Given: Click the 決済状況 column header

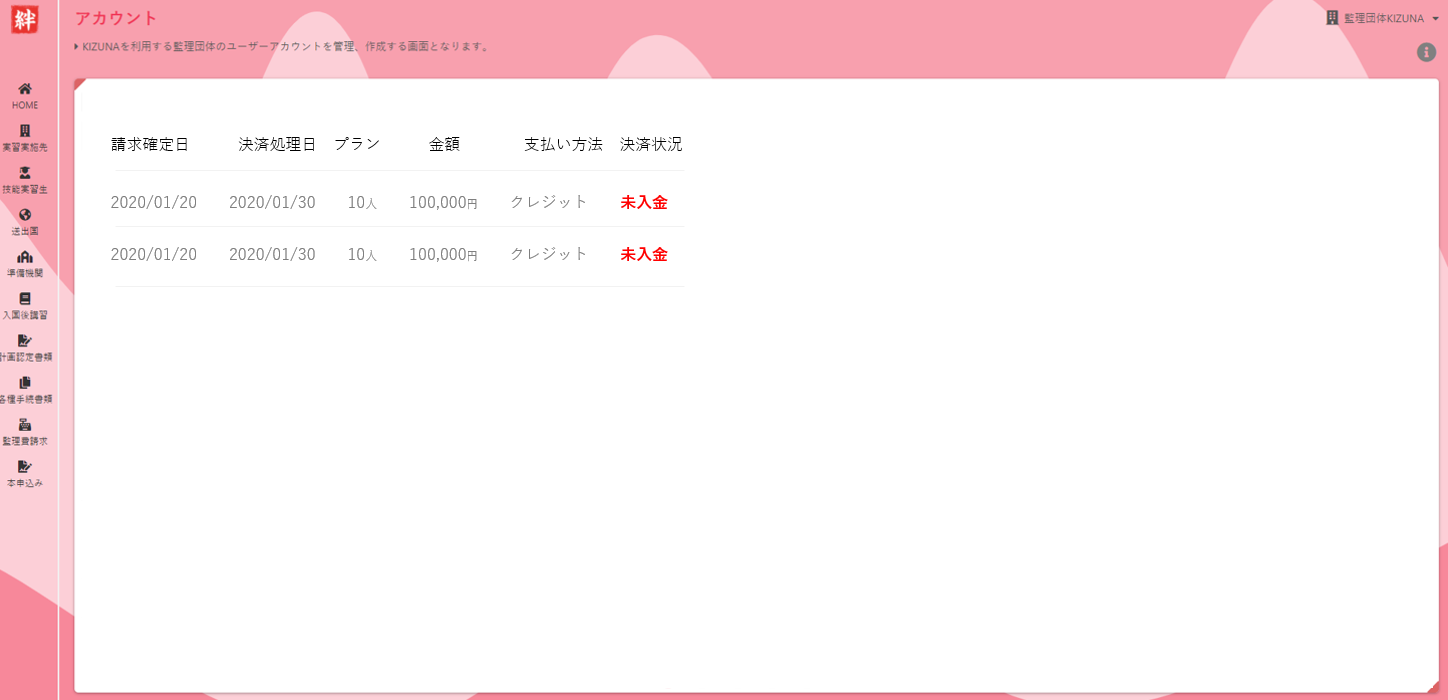Looking at the screenshot, I should click(x=651, y=144).
